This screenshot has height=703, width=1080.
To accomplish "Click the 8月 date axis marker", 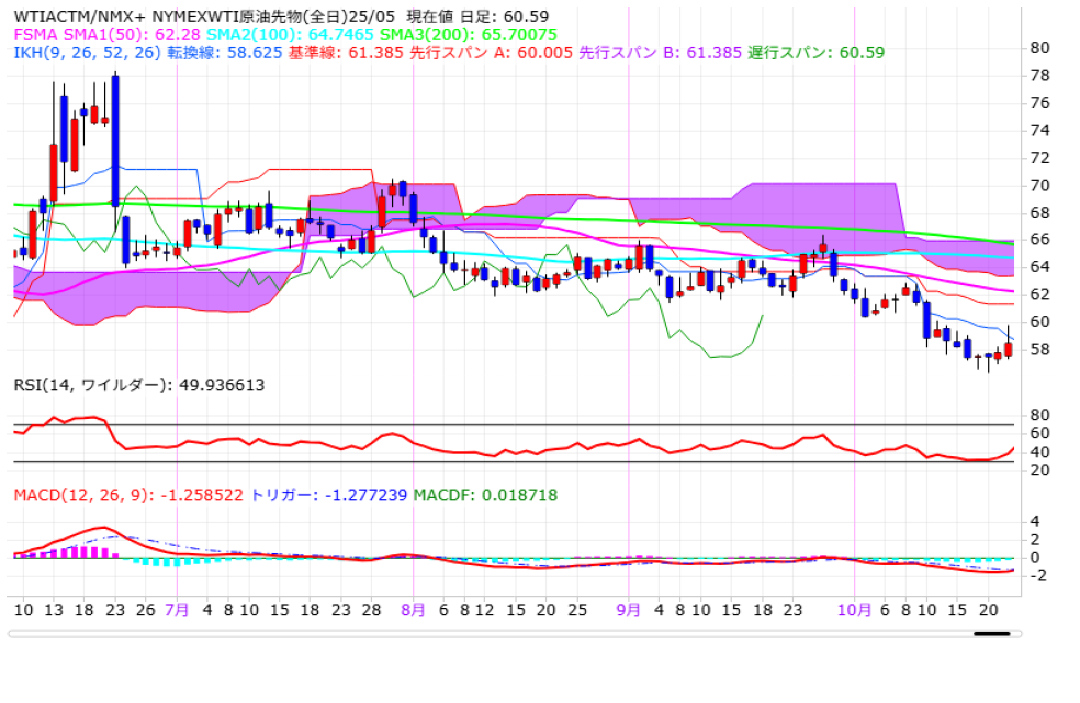I will pos(414,609).
